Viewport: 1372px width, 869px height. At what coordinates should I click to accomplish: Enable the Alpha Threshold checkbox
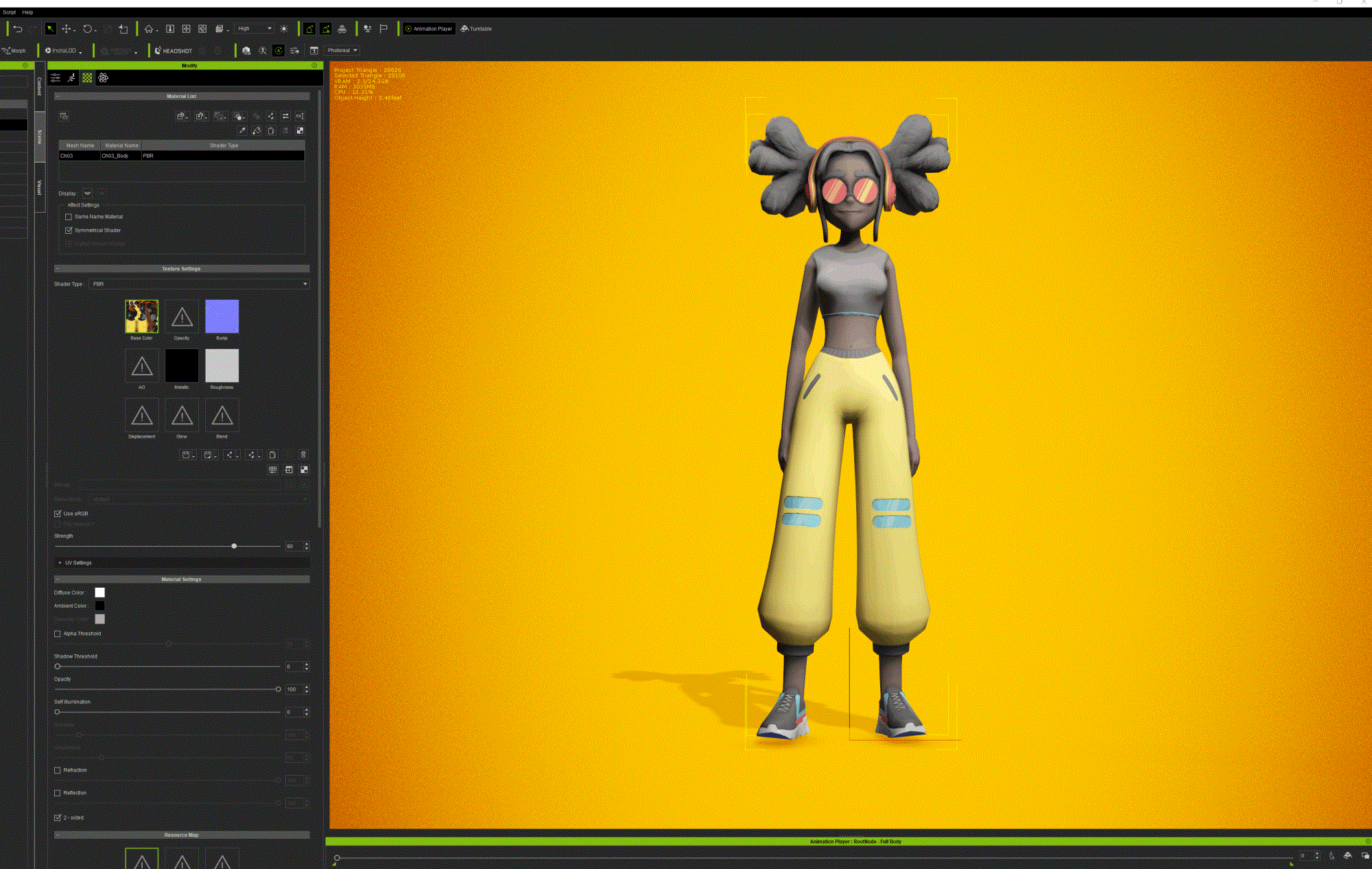coord(58,634)
